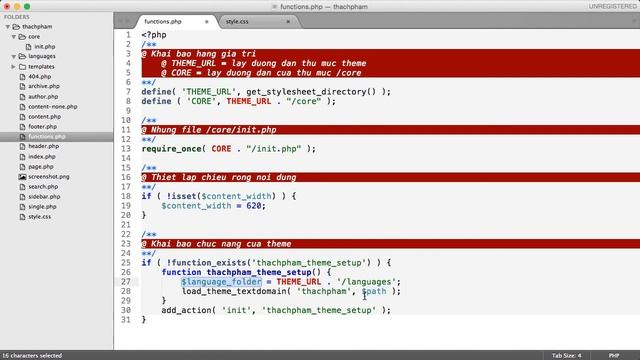Click the value 620 on line 19
The image size is (640, 360).
(253, 206)
